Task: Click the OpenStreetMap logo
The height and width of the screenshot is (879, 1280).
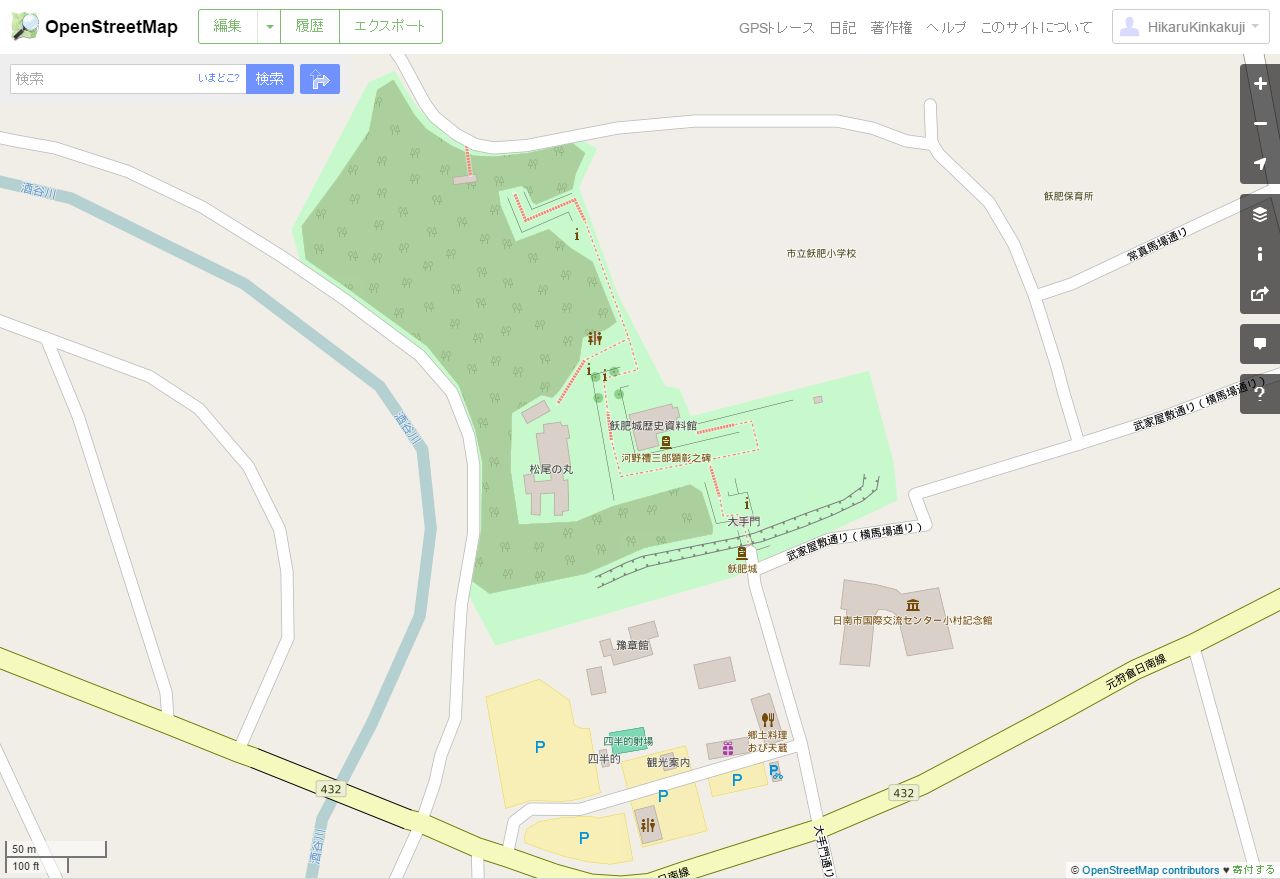Action: point(94,27)
